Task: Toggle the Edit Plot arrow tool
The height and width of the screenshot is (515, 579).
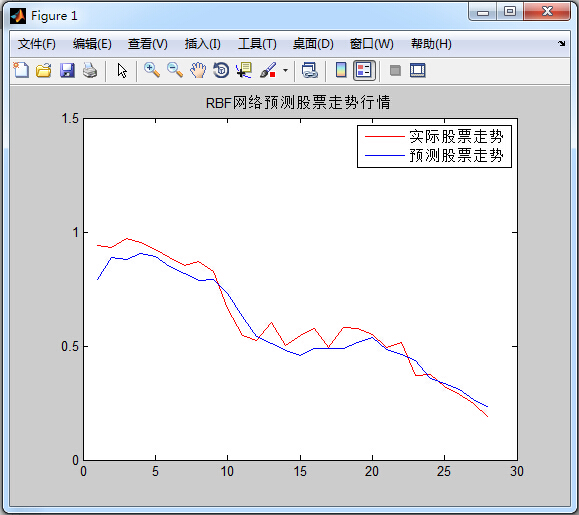Action: point(122,71)
